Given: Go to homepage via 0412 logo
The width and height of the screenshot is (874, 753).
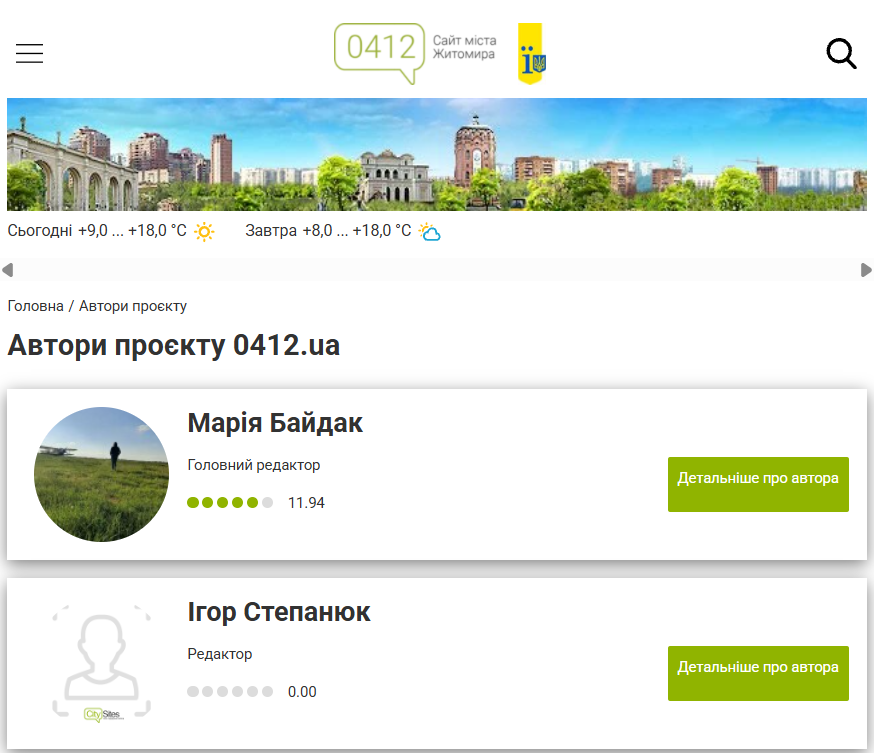Looking at the screenshot, I should (379, 54).
